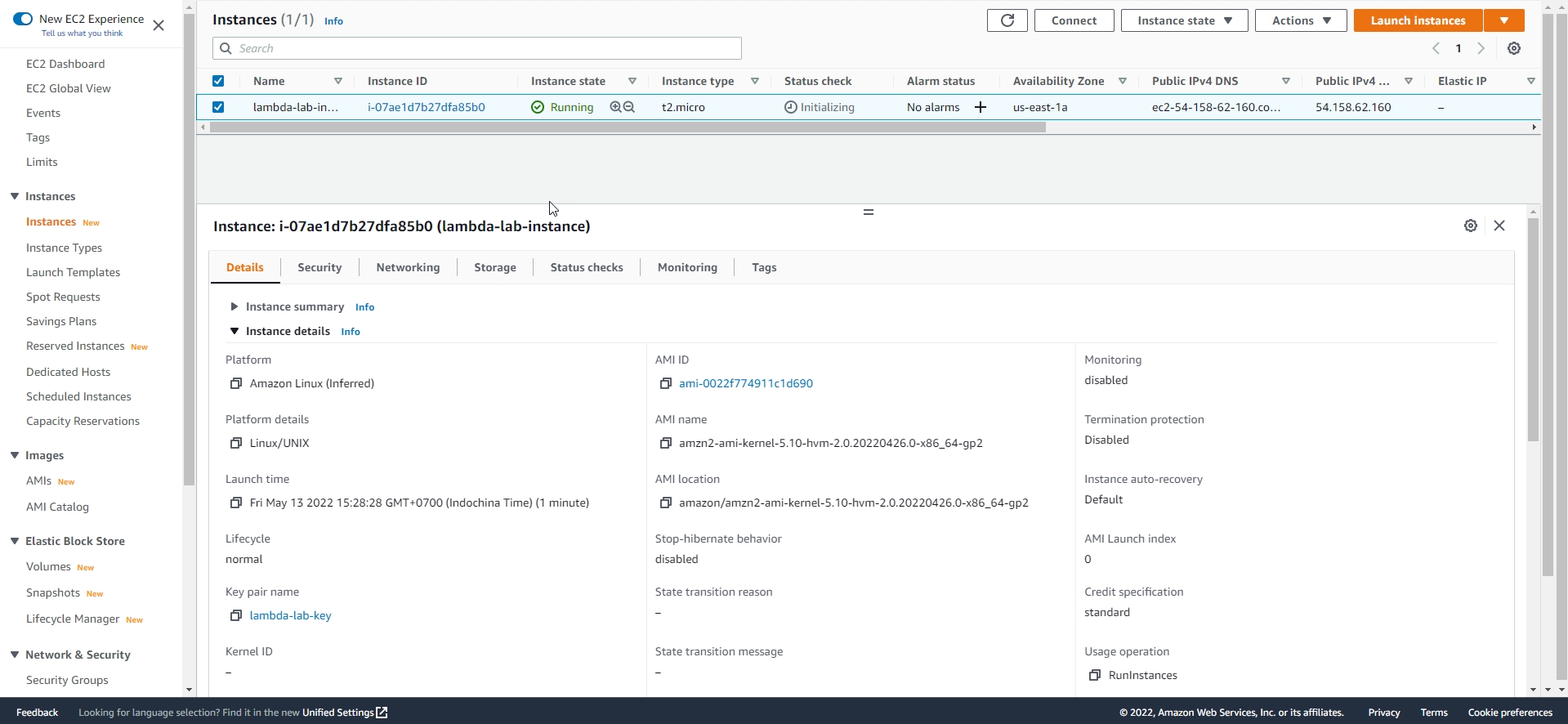Open AMI Catalog in the sidebar
Viewport: 1568px width, 724px height.
(x=57, y=507)
